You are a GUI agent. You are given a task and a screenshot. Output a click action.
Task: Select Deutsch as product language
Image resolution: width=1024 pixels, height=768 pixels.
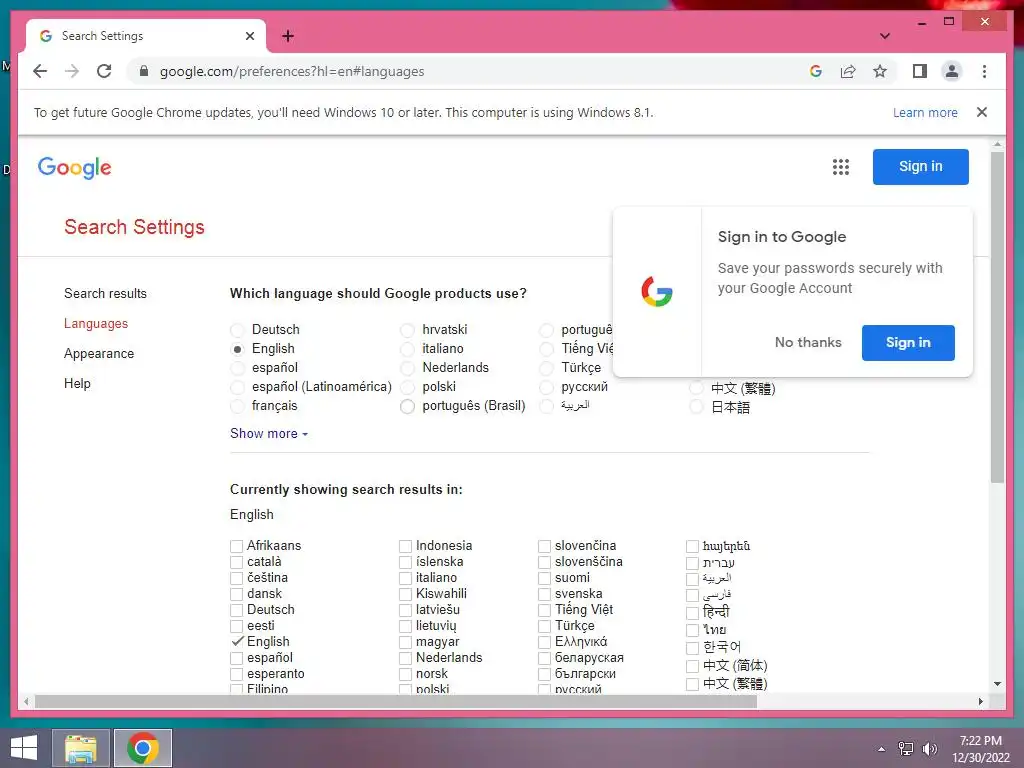point(238,330)
